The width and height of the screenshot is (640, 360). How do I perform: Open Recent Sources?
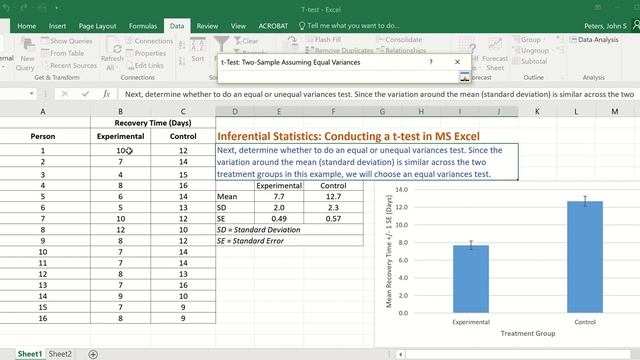pos(69,65)
